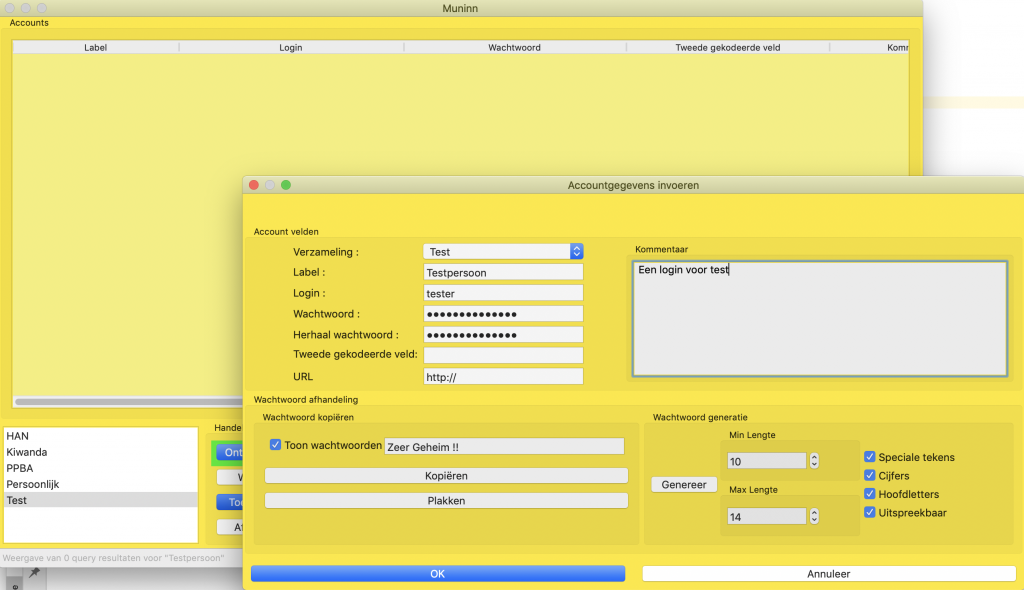Click the Max Lengte value field
The image size is (1024, 590).
tap(767, 517)
